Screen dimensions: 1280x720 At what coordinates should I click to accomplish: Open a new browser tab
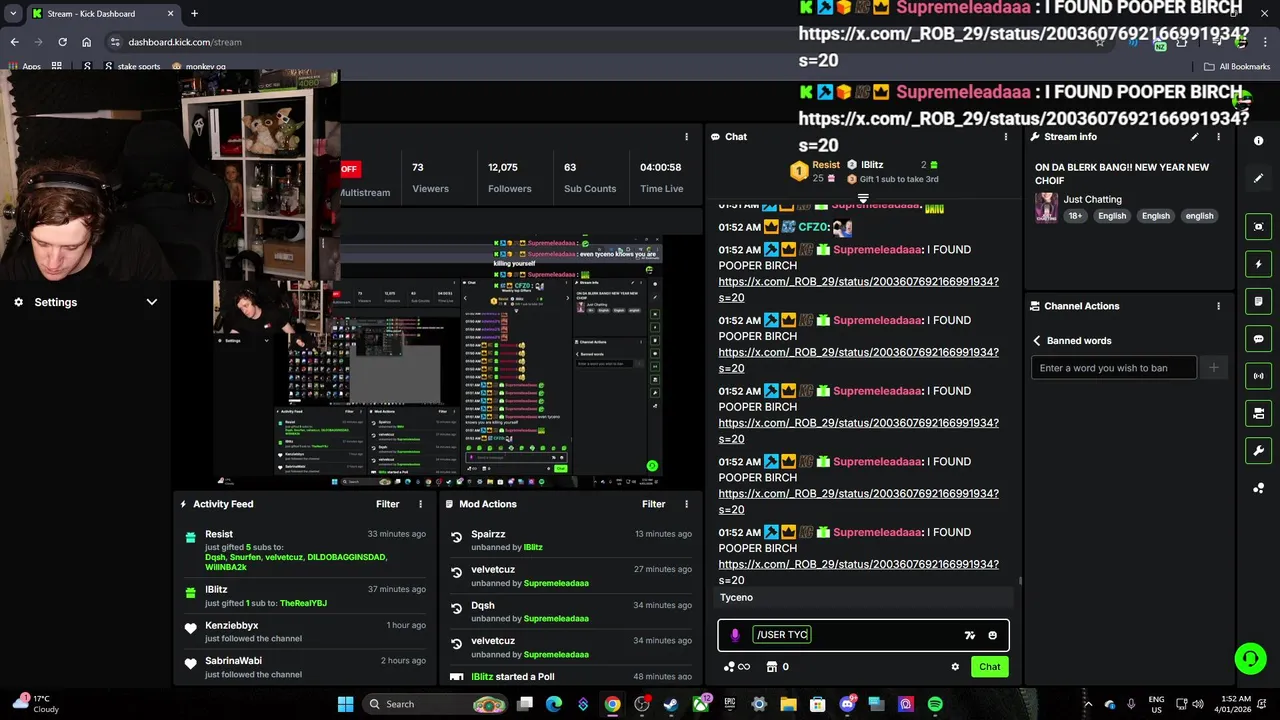coord(194,13)
